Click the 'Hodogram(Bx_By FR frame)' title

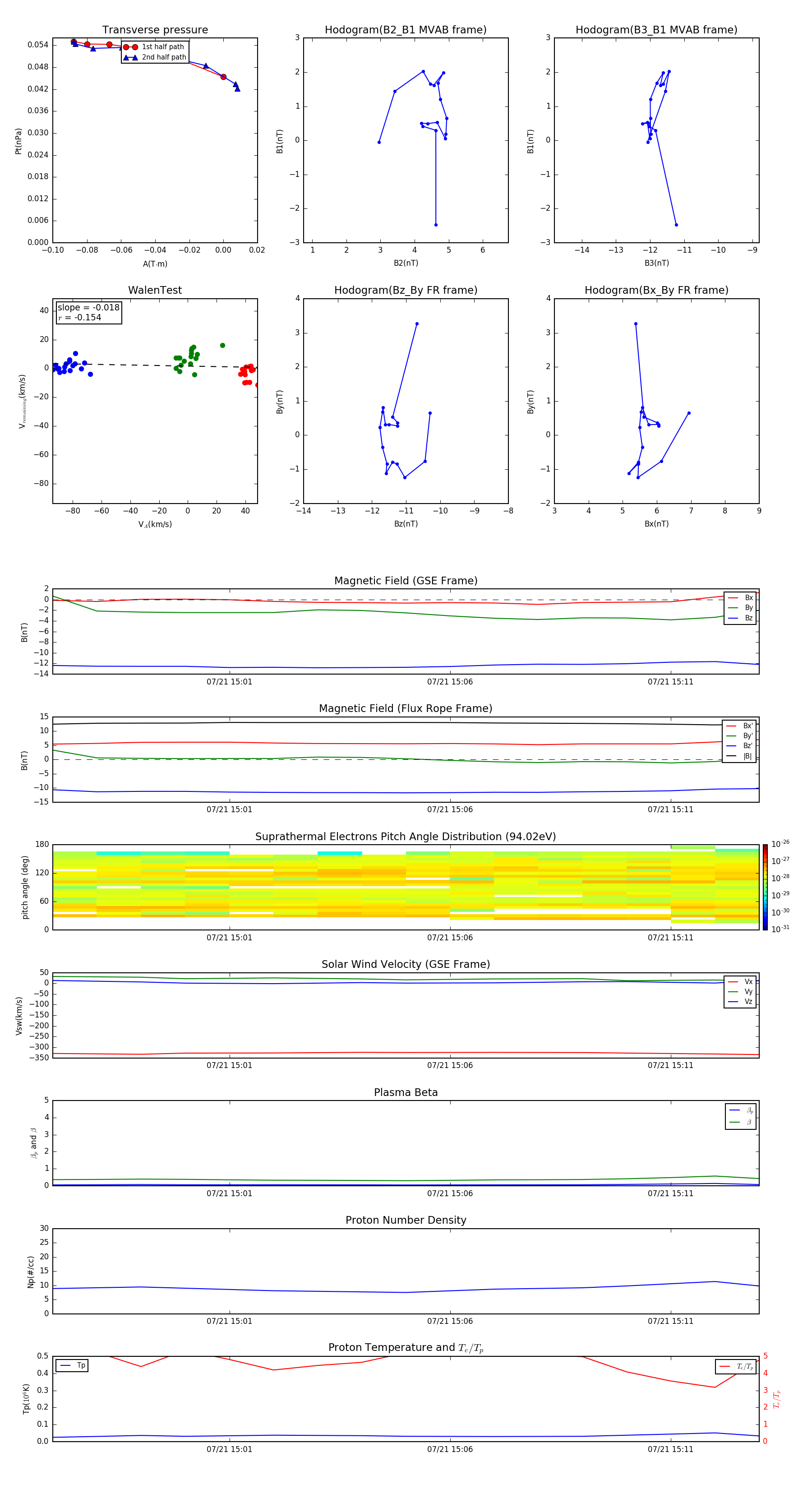point(656,290)
